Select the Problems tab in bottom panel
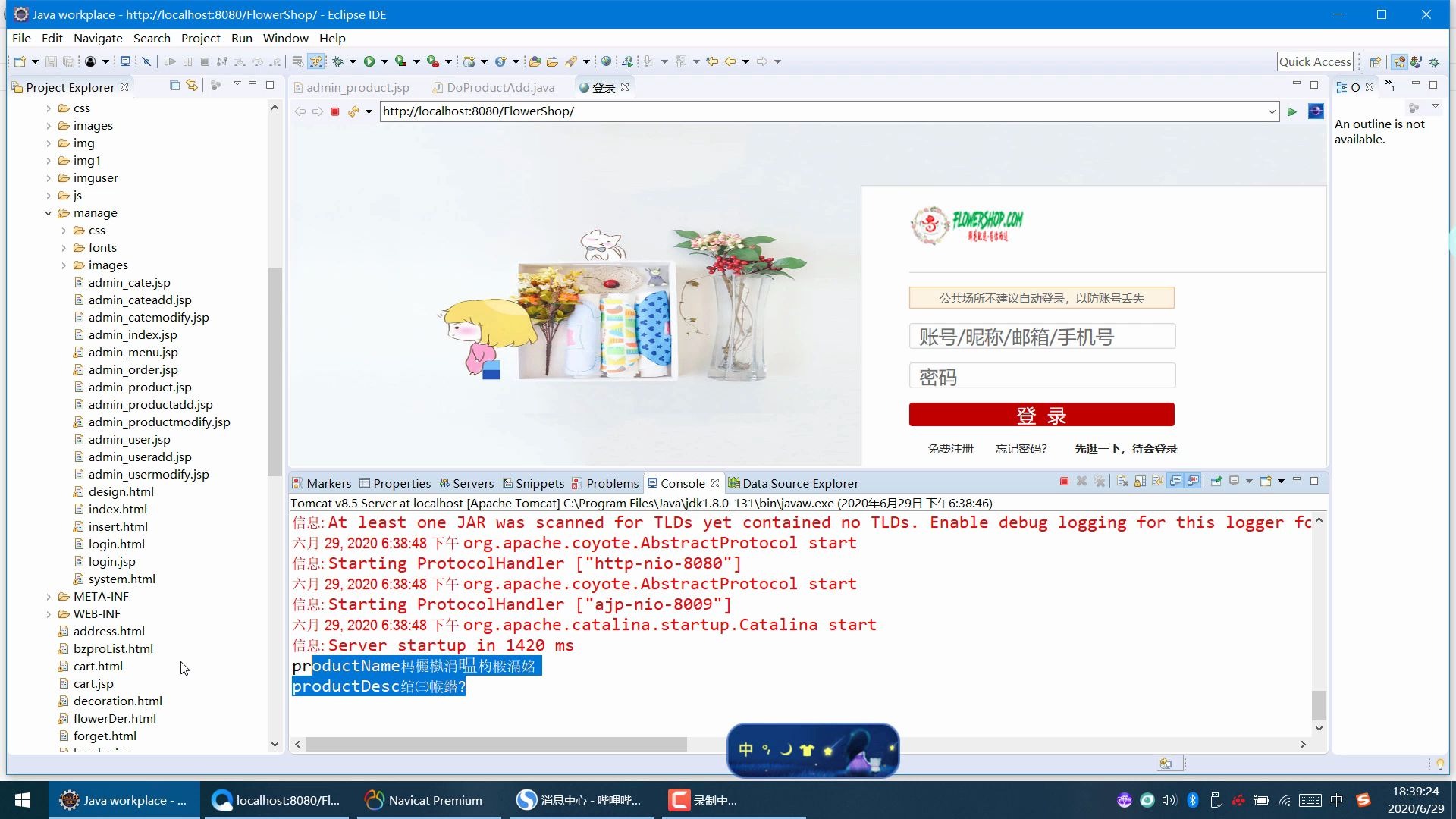1456x819 pixels. (611, 483)
